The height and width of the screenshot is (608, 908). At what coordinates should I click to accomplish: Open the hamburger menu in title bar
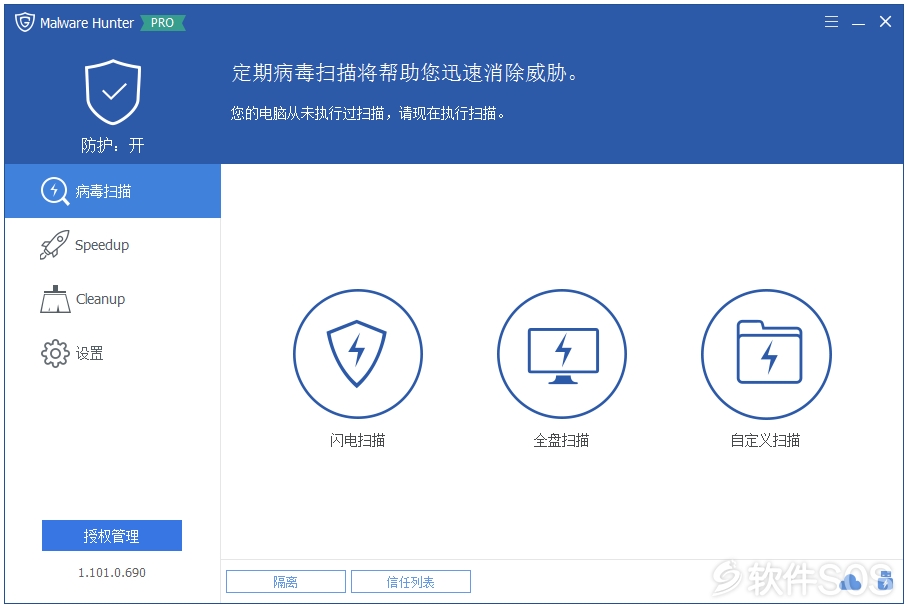(x=831, y=22)
